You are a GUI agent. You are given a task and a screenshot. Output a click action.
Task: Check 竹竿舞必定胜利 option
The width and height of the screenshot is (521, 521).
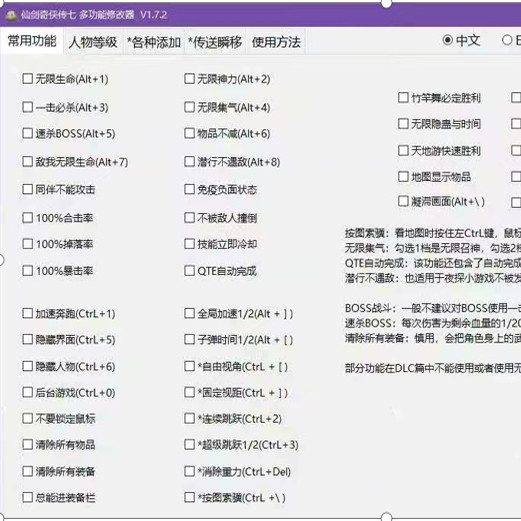(x=403, y=98)
